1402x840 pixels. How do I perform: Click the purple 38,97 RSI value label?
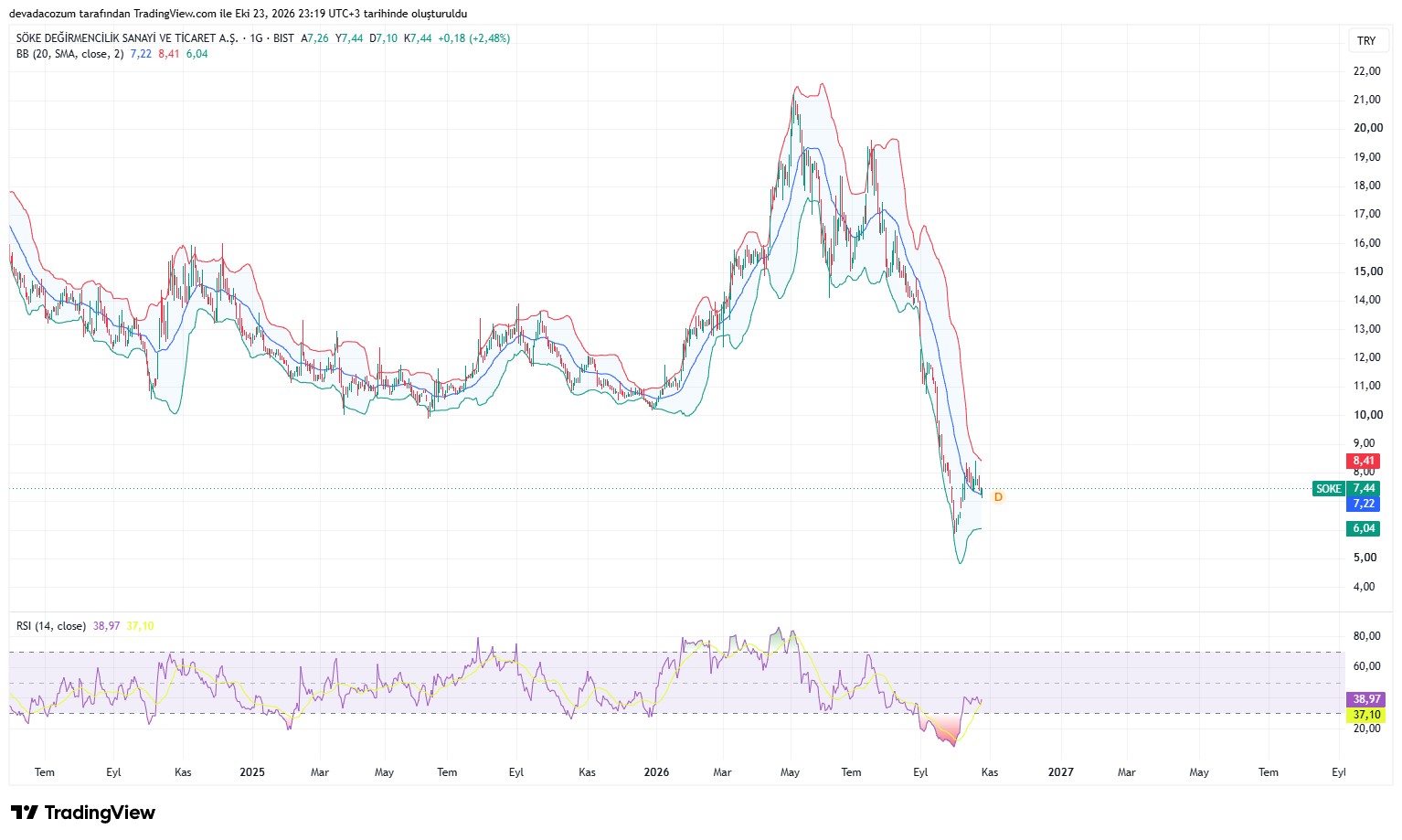click(x=1366, y=699)
